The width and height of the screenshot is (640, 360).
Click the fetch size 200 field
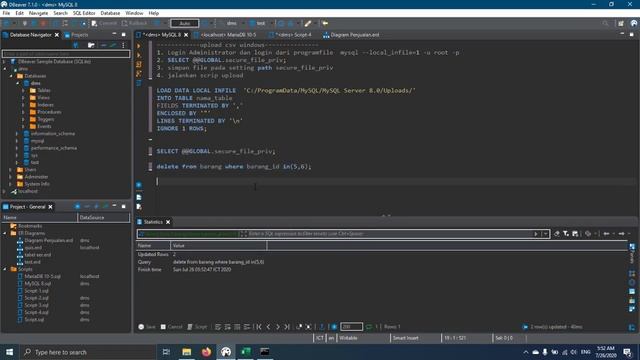tap(351, 327)
